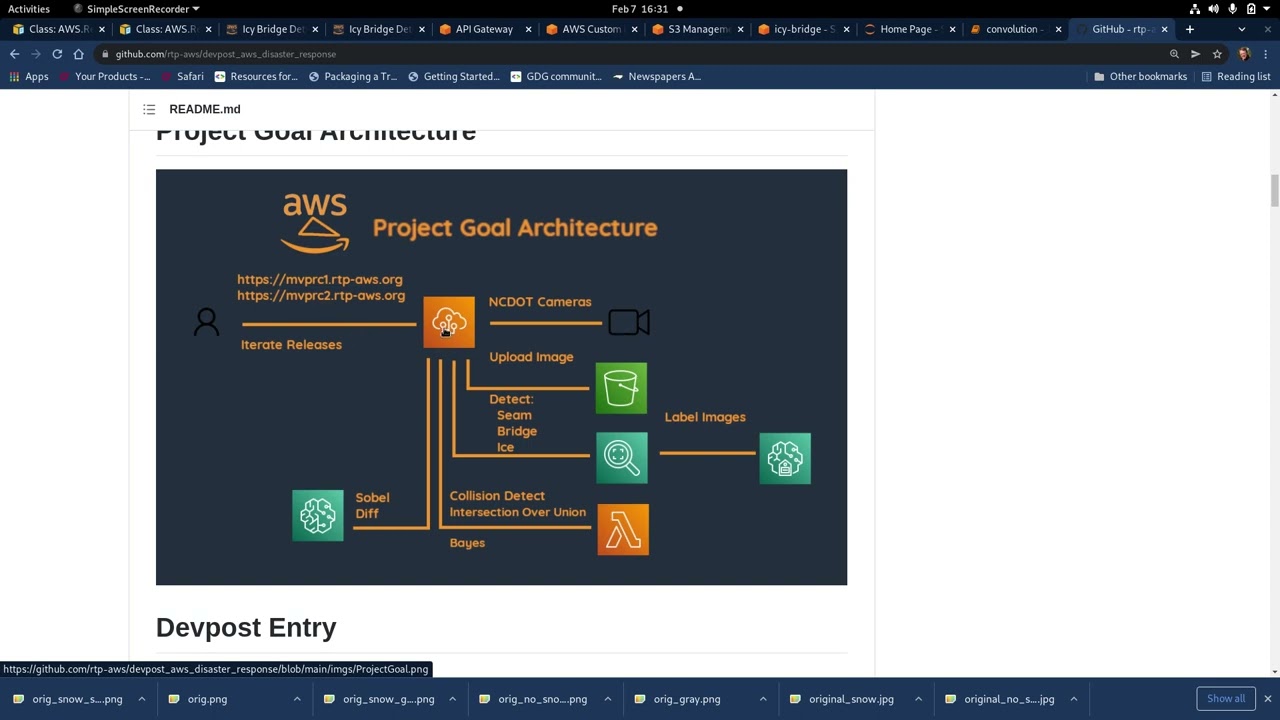The height and width of the screenshot is (720, 1280).
Task: Open the zoom indicator in the address bar
Action: [x=1174, y=54]
